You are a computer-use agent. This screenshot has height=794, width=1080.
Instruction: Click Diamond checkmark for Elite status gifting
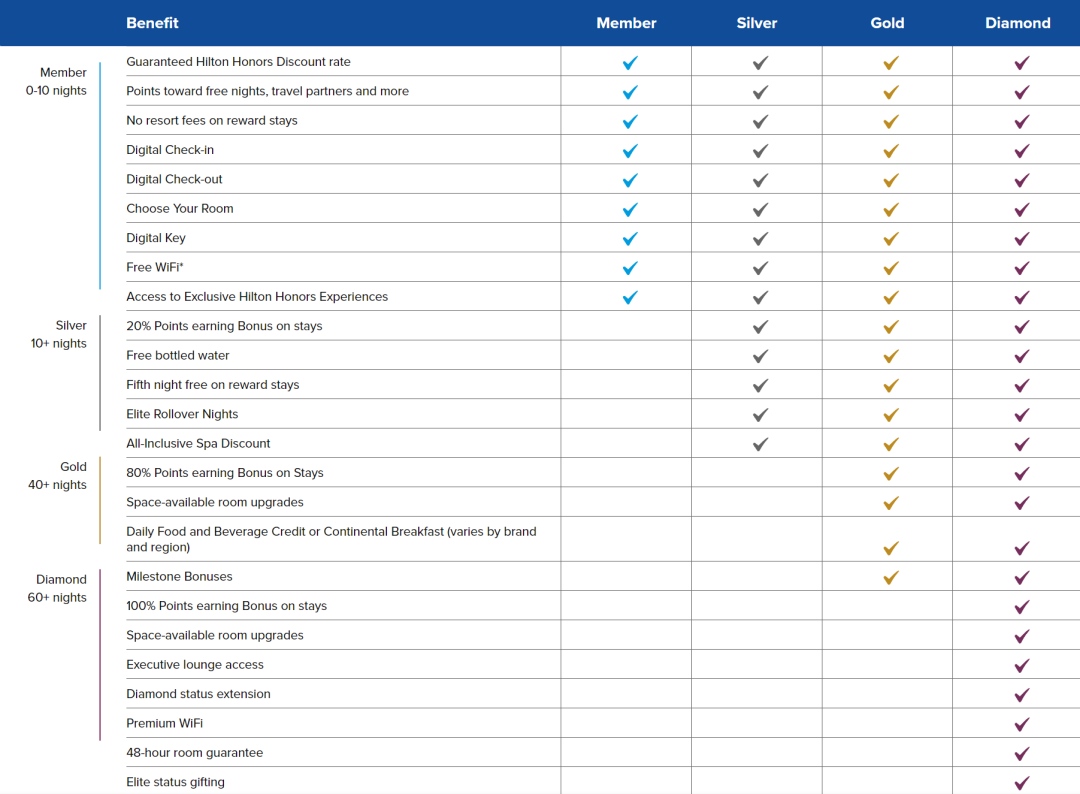click(x=1022, y=783)
